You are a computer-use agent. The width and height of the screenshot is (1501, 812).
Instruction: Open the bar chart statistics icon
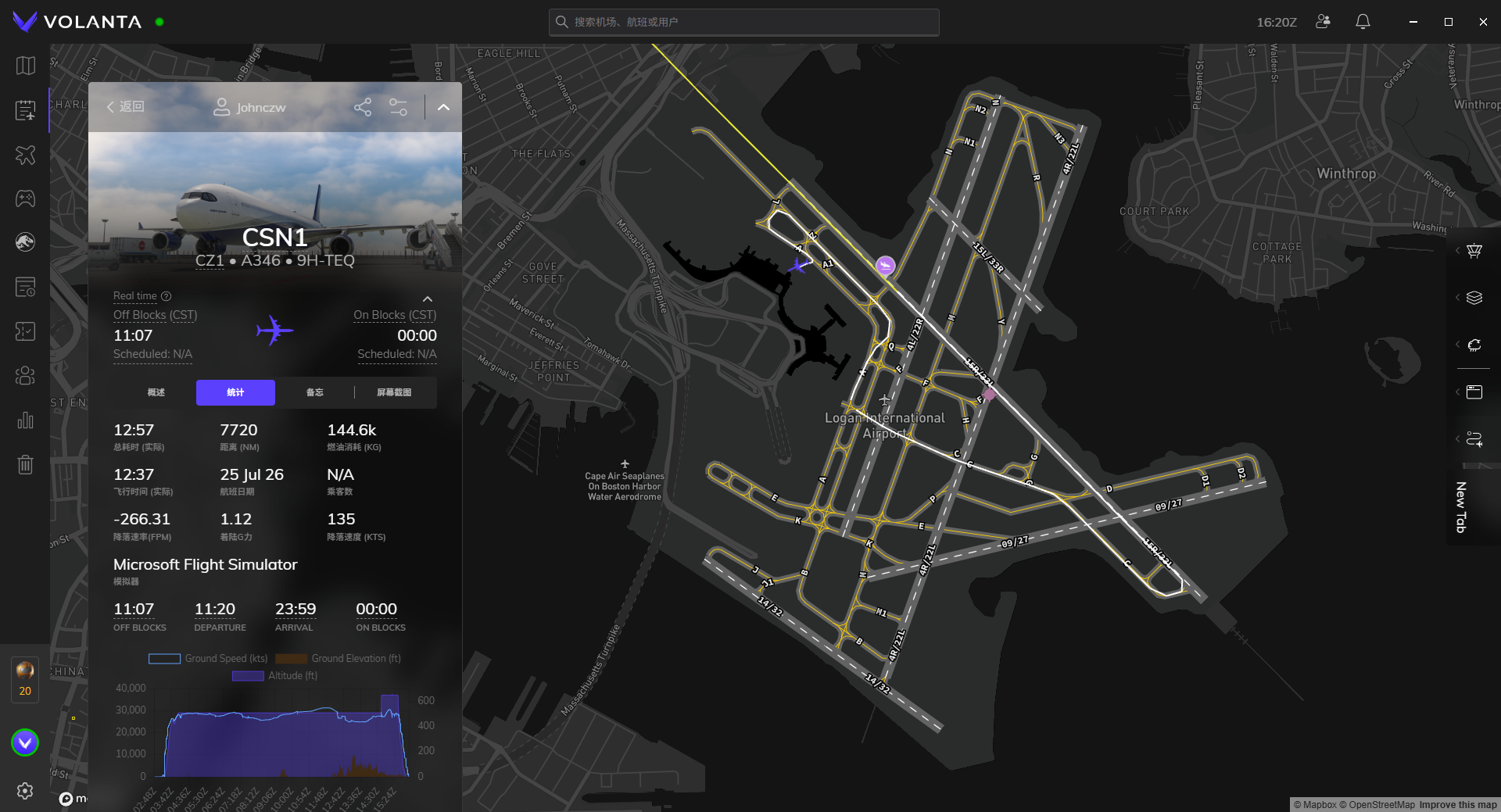click(25, 420)
